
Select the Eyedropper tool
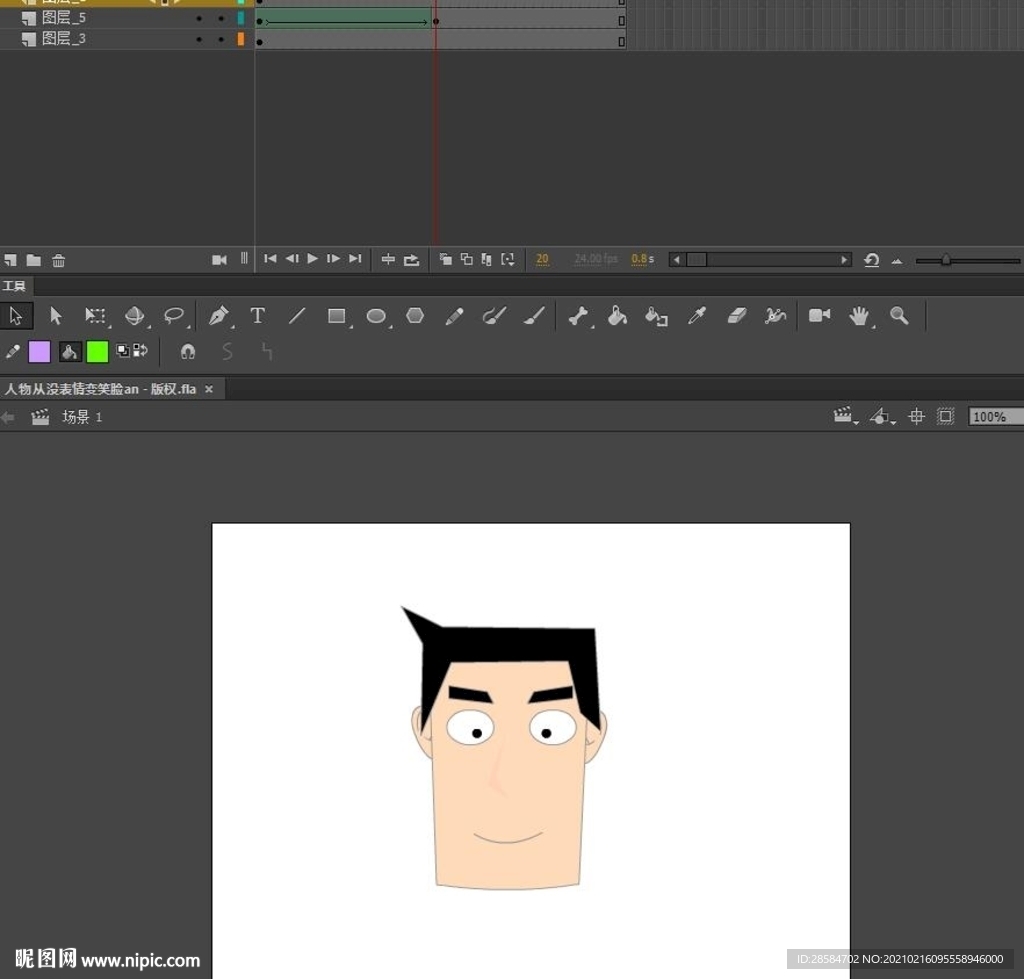pos(697,316)
